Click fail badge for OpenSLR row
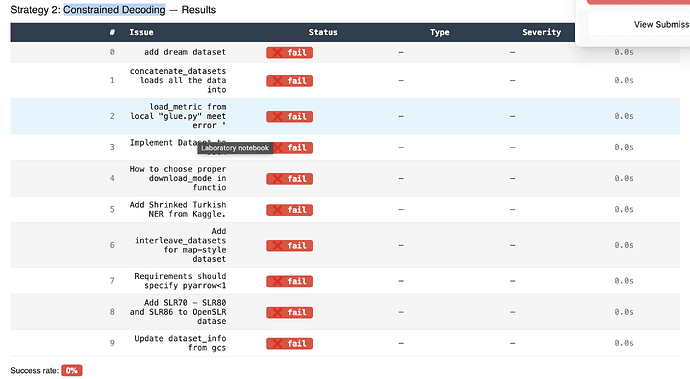Screen dimensions: 690x379 pos(289,312)
